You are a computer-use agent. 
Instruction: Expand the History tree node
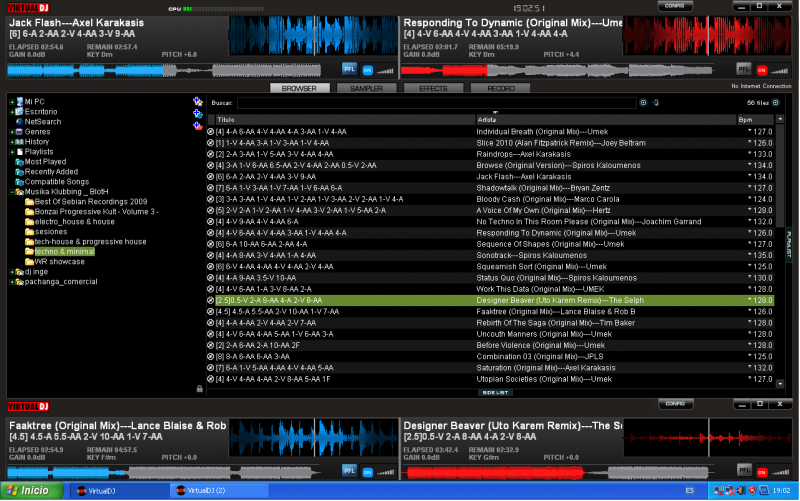point(12,142)
